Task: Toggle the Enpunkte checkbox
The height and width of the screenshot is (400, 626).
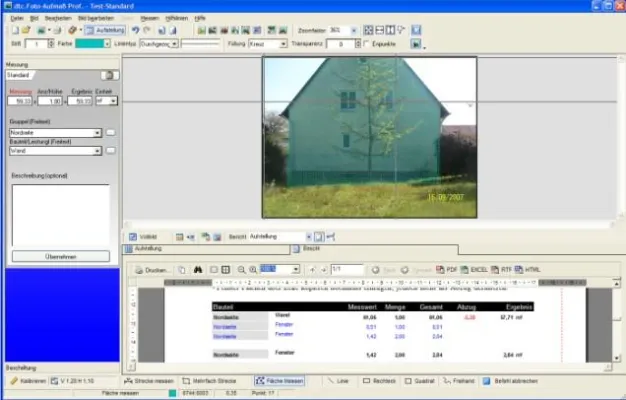Action: 366,44
